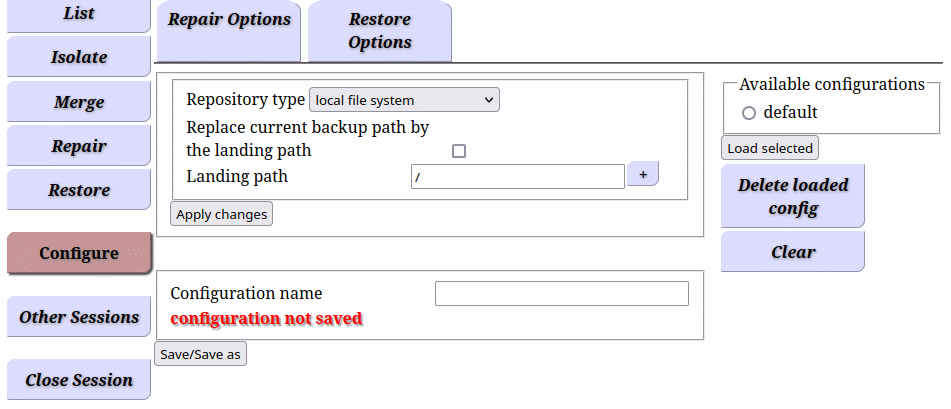Click the Save/Save as button
951x409 pixels.
[x=201, y=354]
